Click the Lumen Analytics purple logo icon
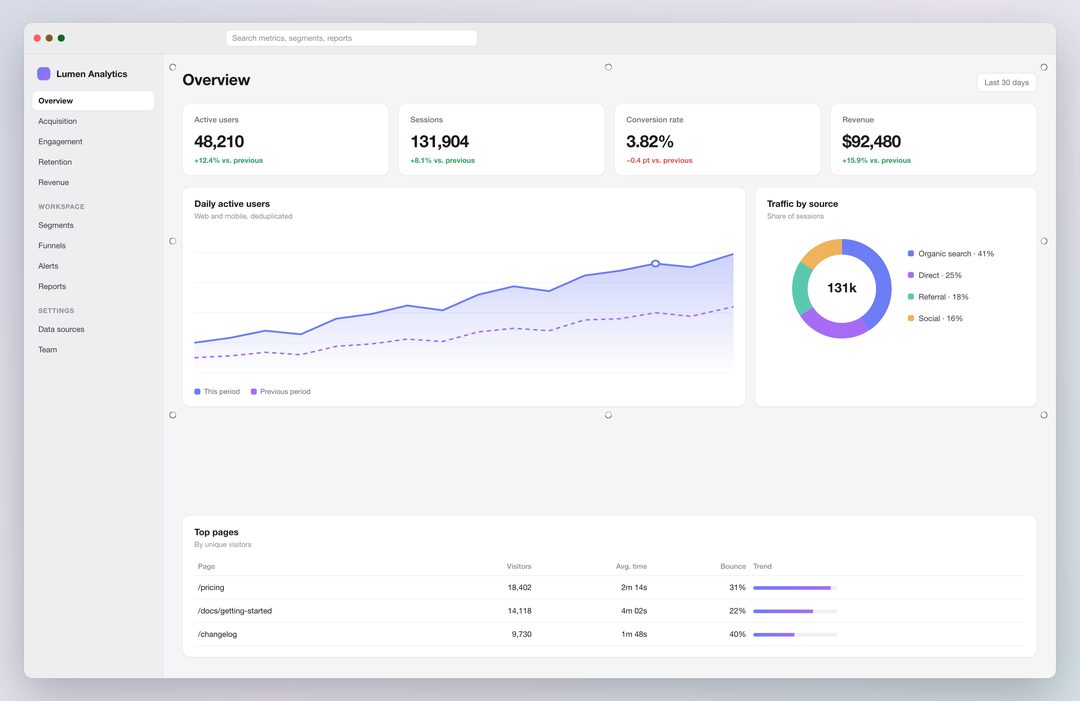This screenshot has height=701, width=1080. tap(43, 74)
